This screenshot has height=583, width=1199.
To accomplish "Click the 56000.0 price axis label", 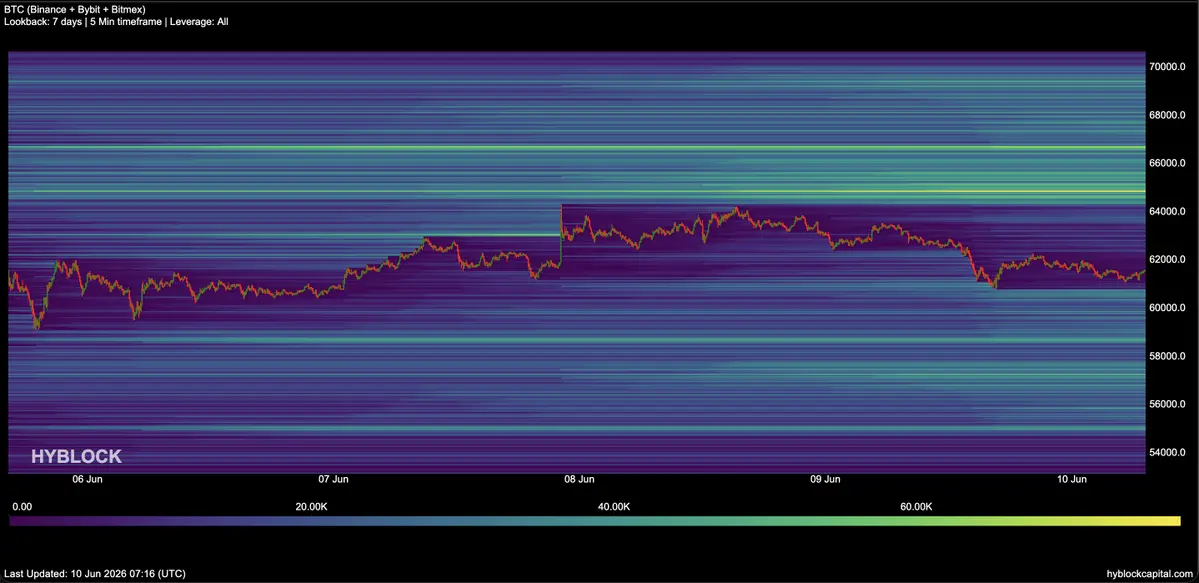I will pyautogui.click(x=1168, y=405).
